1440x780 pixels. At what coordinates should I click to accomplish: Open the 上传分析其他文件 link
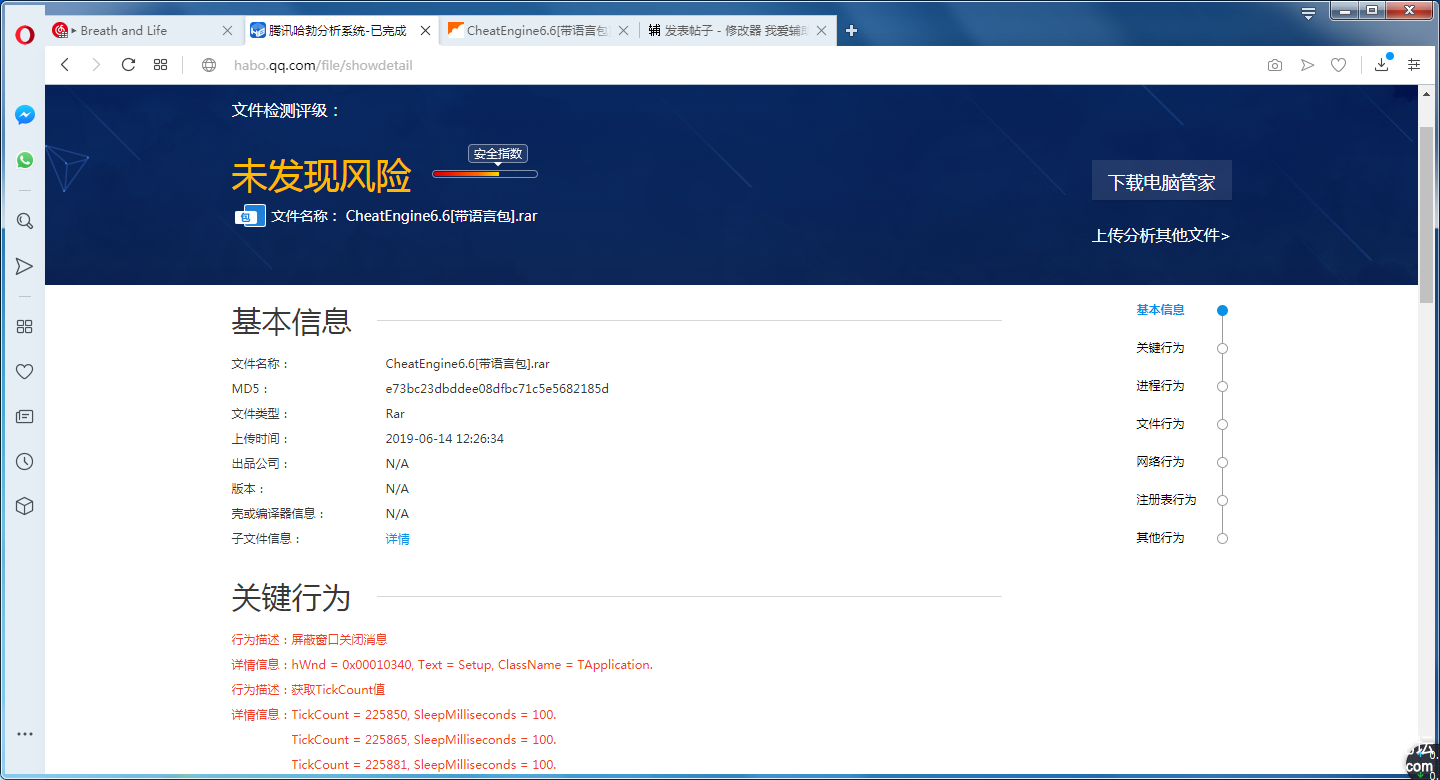1161,236
